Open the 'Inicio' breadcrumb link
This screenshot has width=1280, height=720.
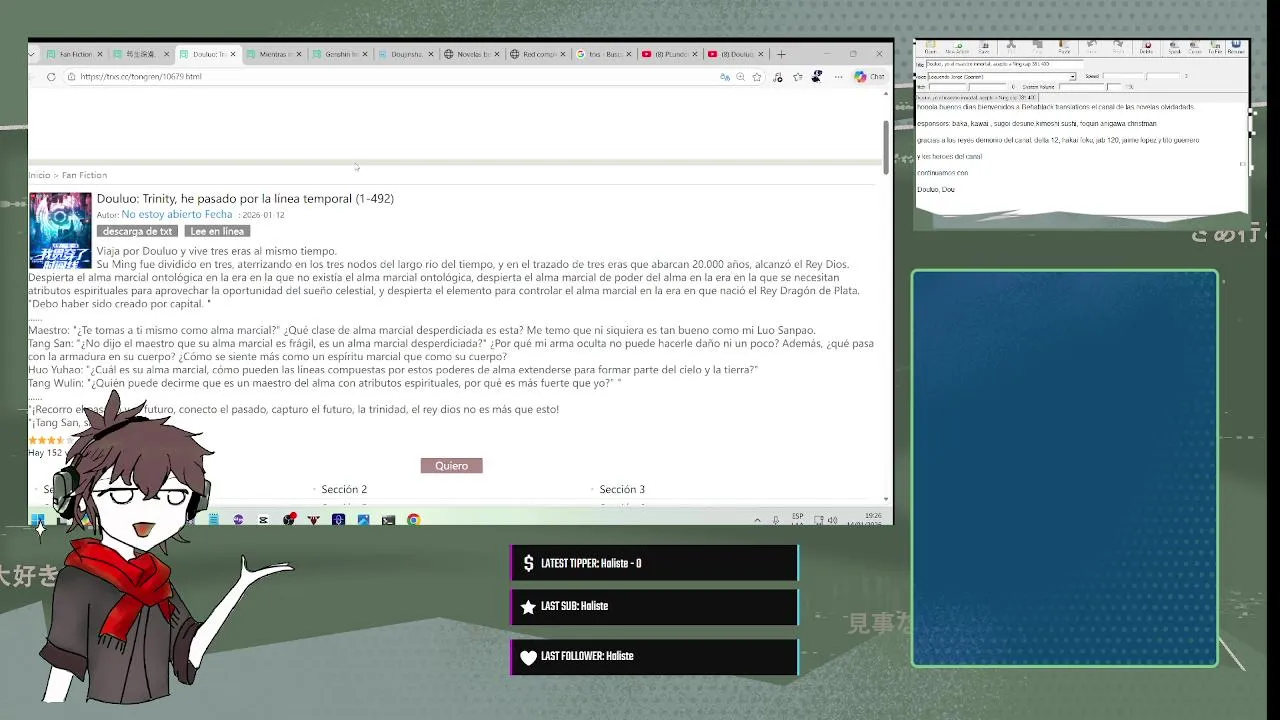click(x=39, y=175)
